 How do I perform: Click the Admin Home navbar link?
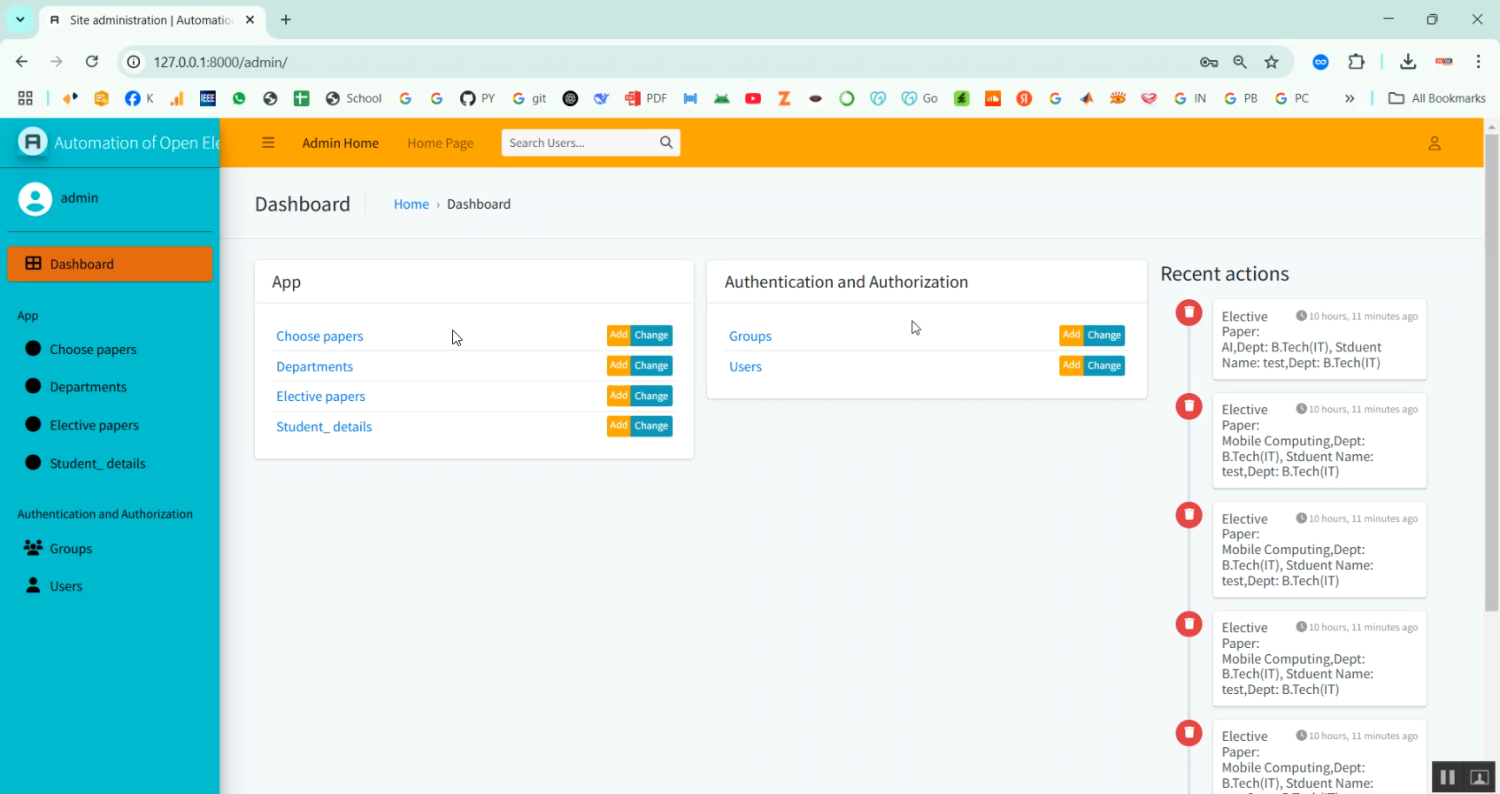point(340,143)
